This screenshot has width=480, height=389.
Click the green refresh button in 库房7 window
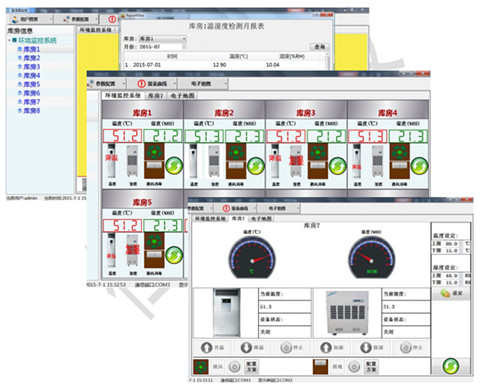pos(451,366)
